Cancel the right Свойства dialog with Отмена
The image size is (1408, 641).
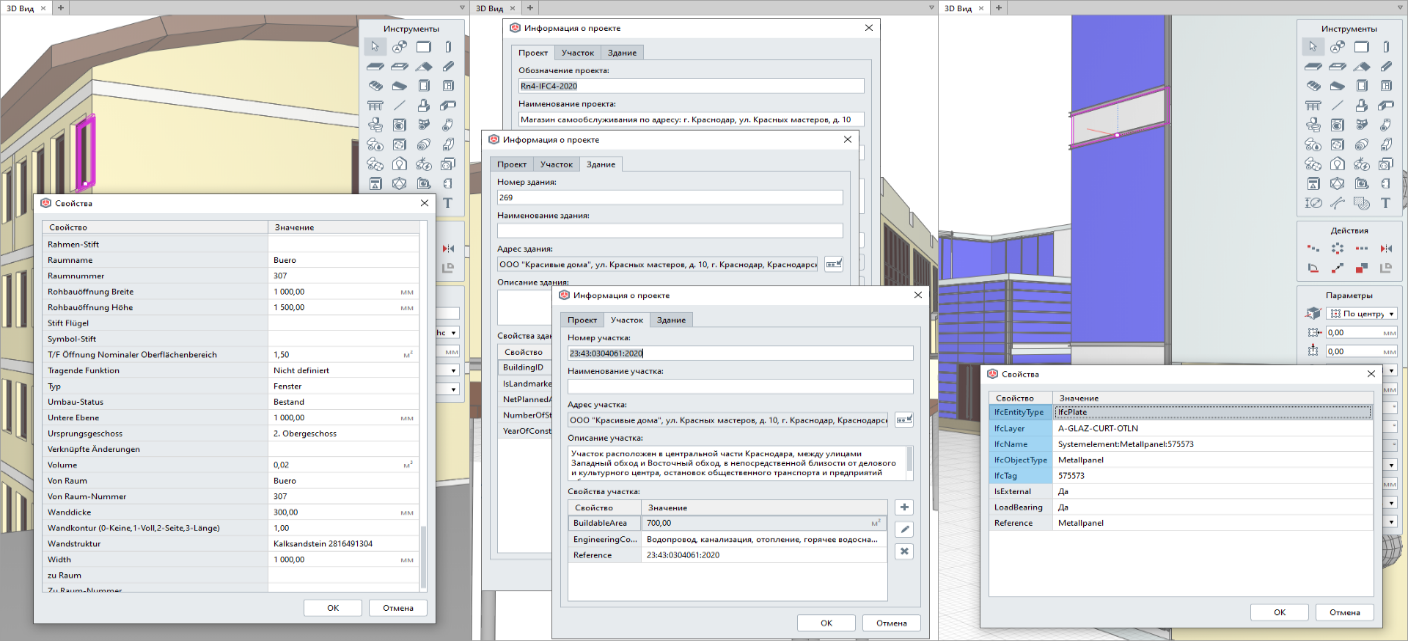(1344, 612)
